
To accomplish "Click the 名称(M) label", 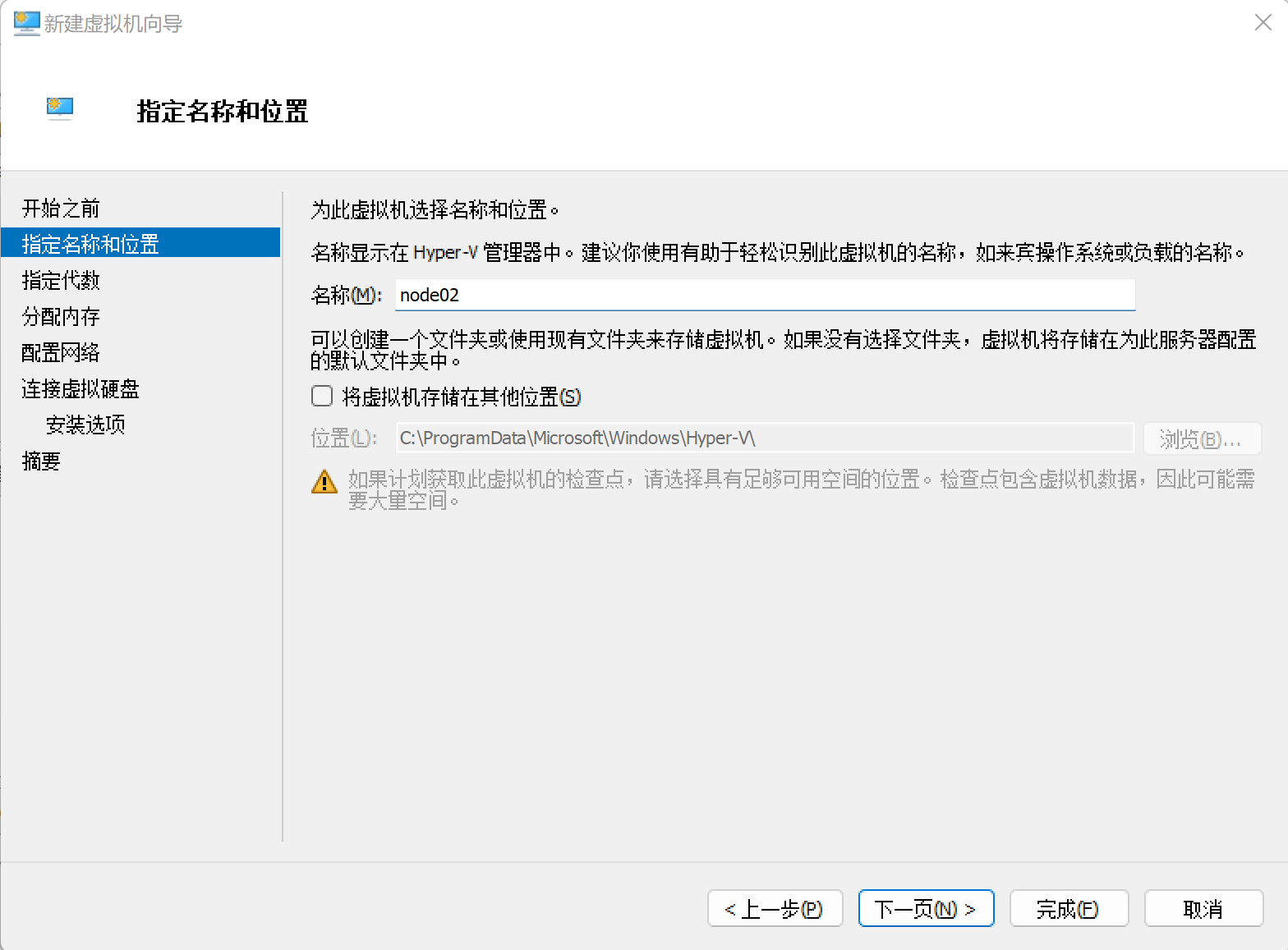I will coord(347,296).
